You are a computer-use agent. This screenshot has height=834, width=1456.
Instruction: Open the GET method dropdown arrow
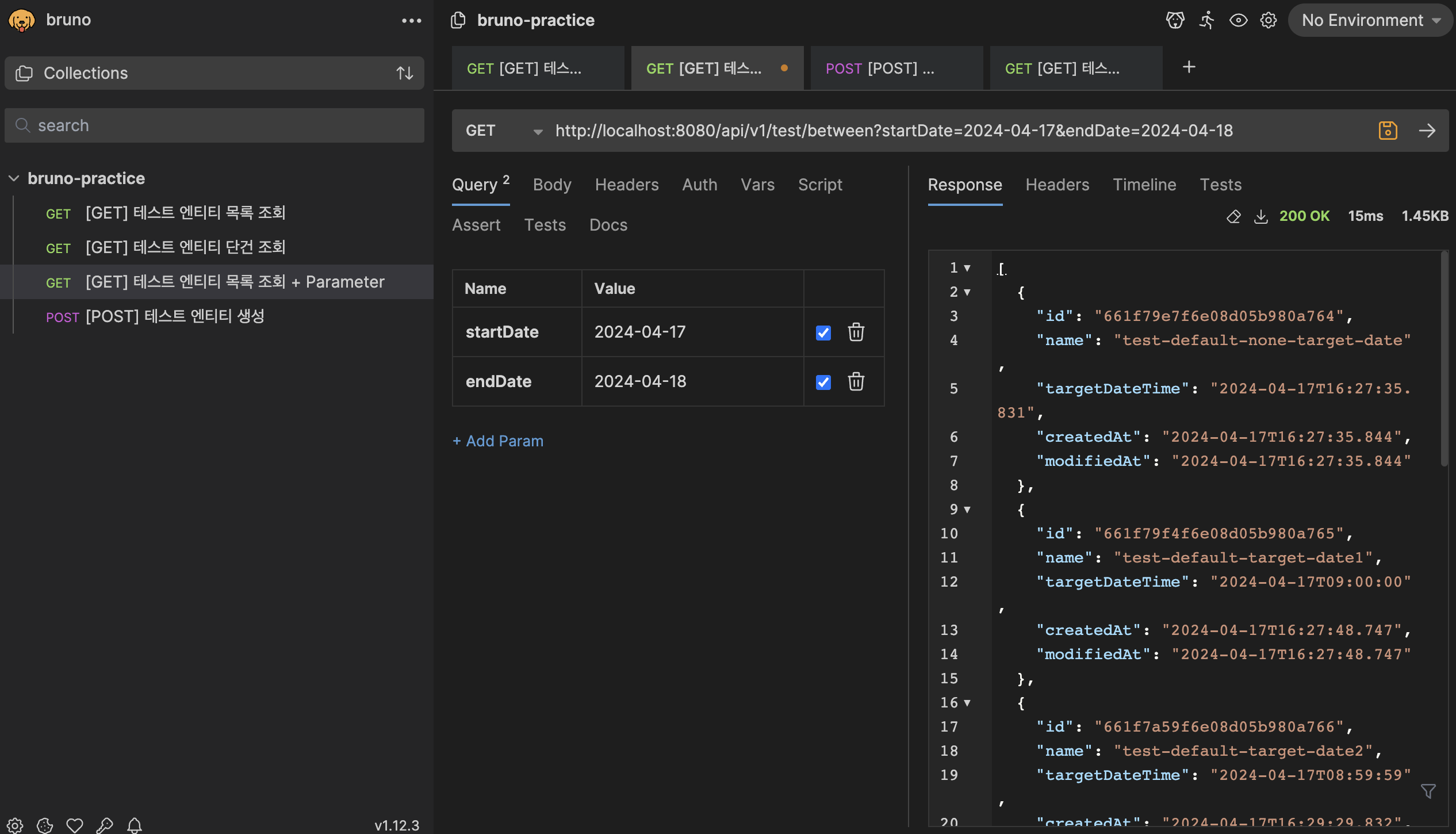(538, 132)
